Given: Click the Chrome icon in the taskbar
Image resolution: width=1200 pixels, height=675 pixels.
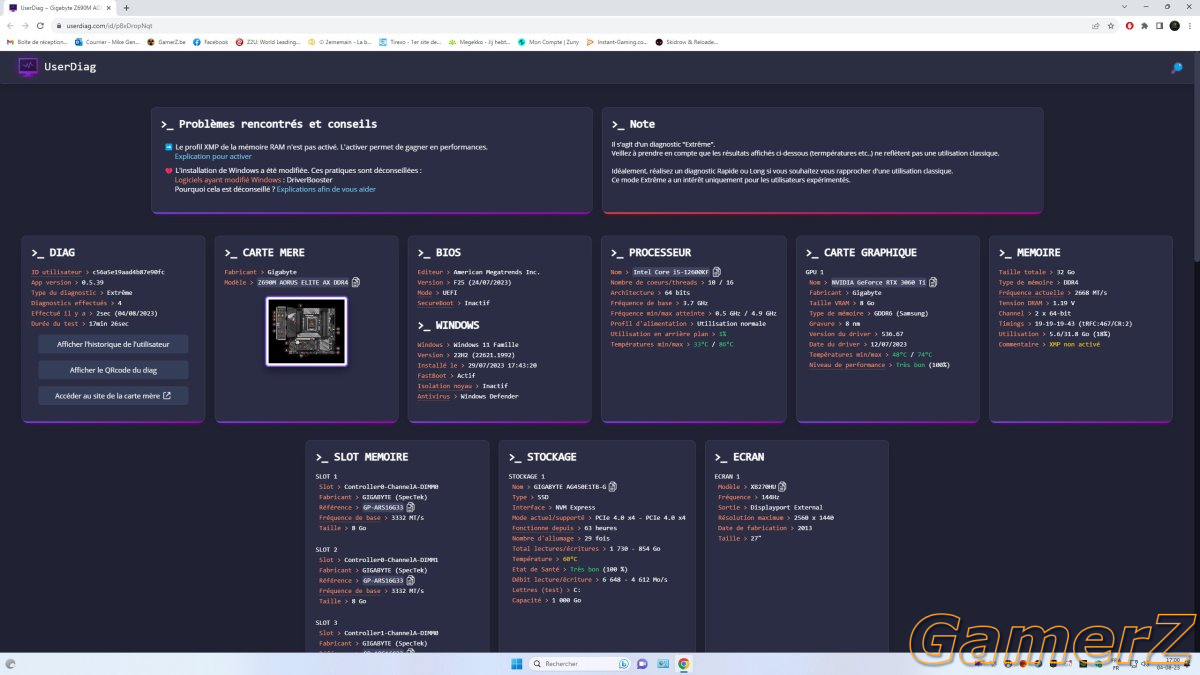Looking at the screenshot, I should tap(683, 664).
